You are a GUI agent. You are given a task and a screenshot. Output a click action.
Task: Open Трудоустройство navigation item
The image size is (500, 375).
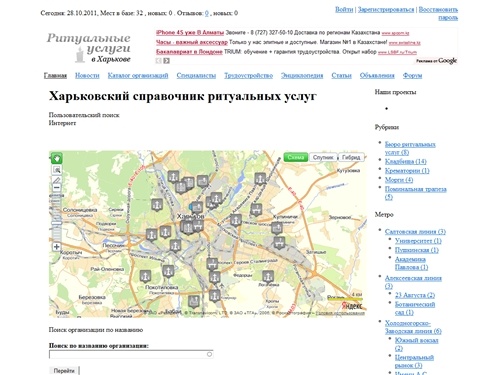click(x=249, y=75)
